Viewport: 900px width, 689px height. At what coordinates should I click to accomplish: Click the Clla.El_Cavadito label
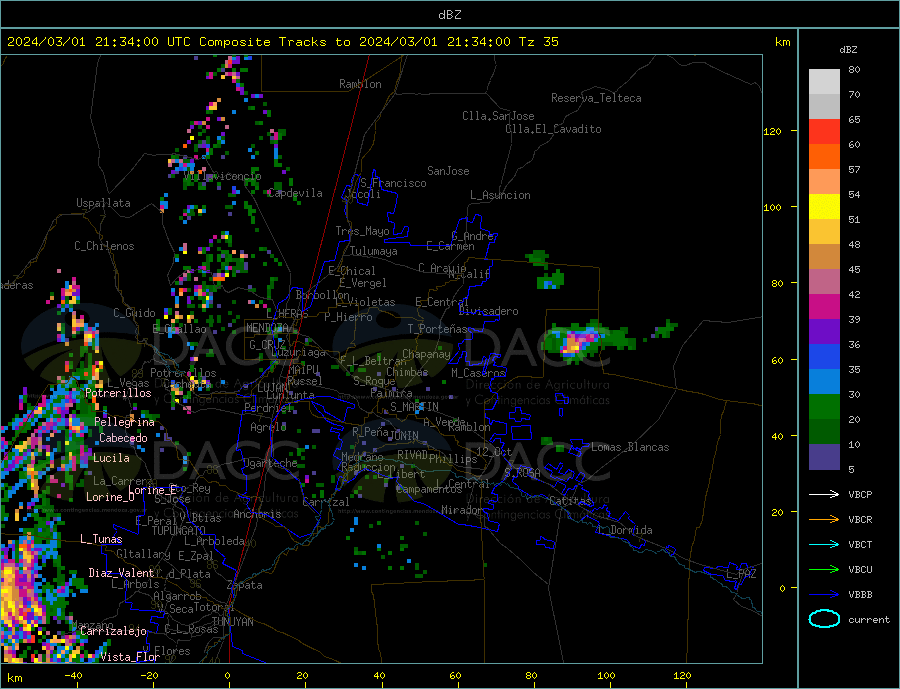coord(553,129)
